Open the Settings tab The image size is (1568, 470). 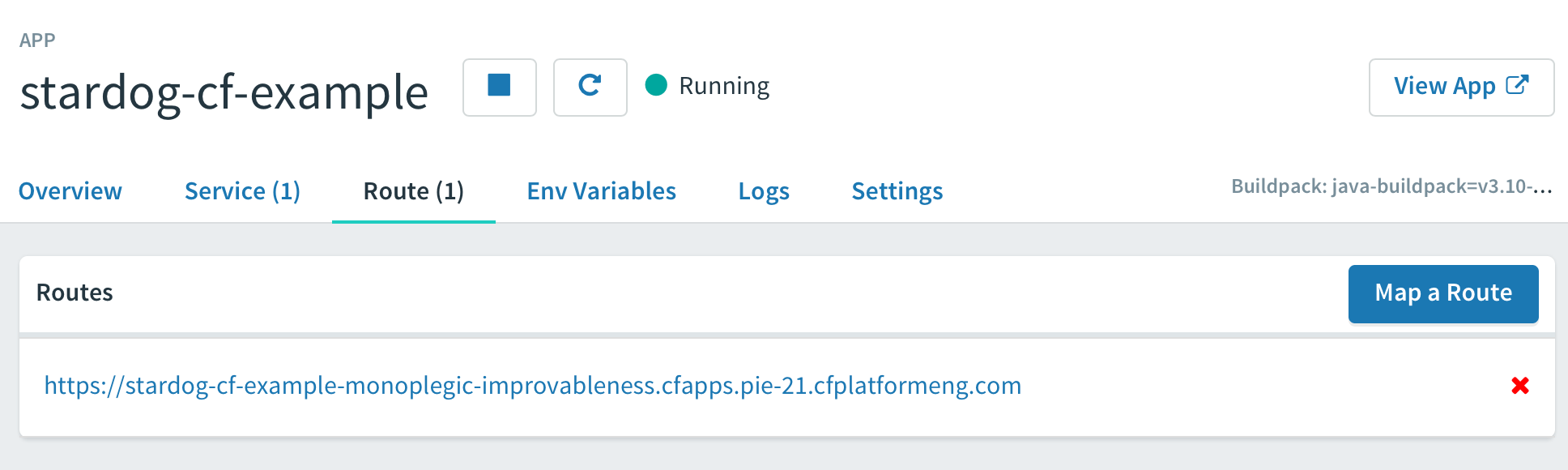tap(897, 191)
